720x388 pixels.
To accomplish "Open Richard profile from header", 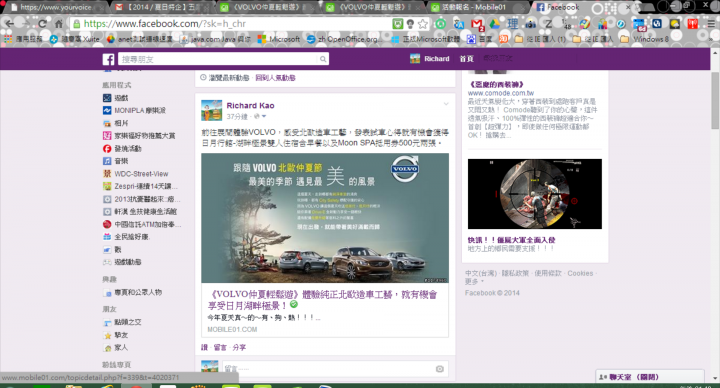I will 430,59.
